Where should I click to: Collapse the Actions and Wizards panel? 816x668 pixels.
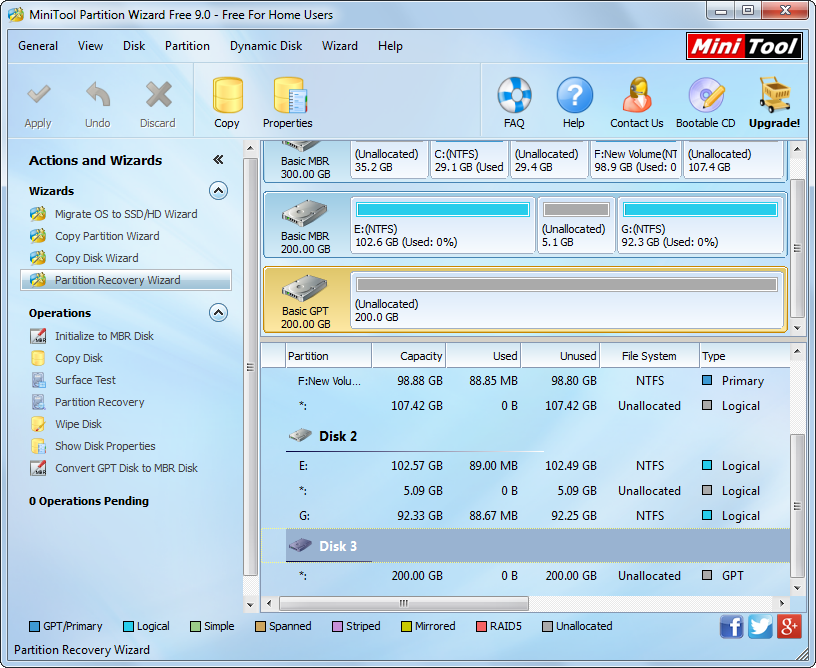pyautogui.click(x=218, y=160)
